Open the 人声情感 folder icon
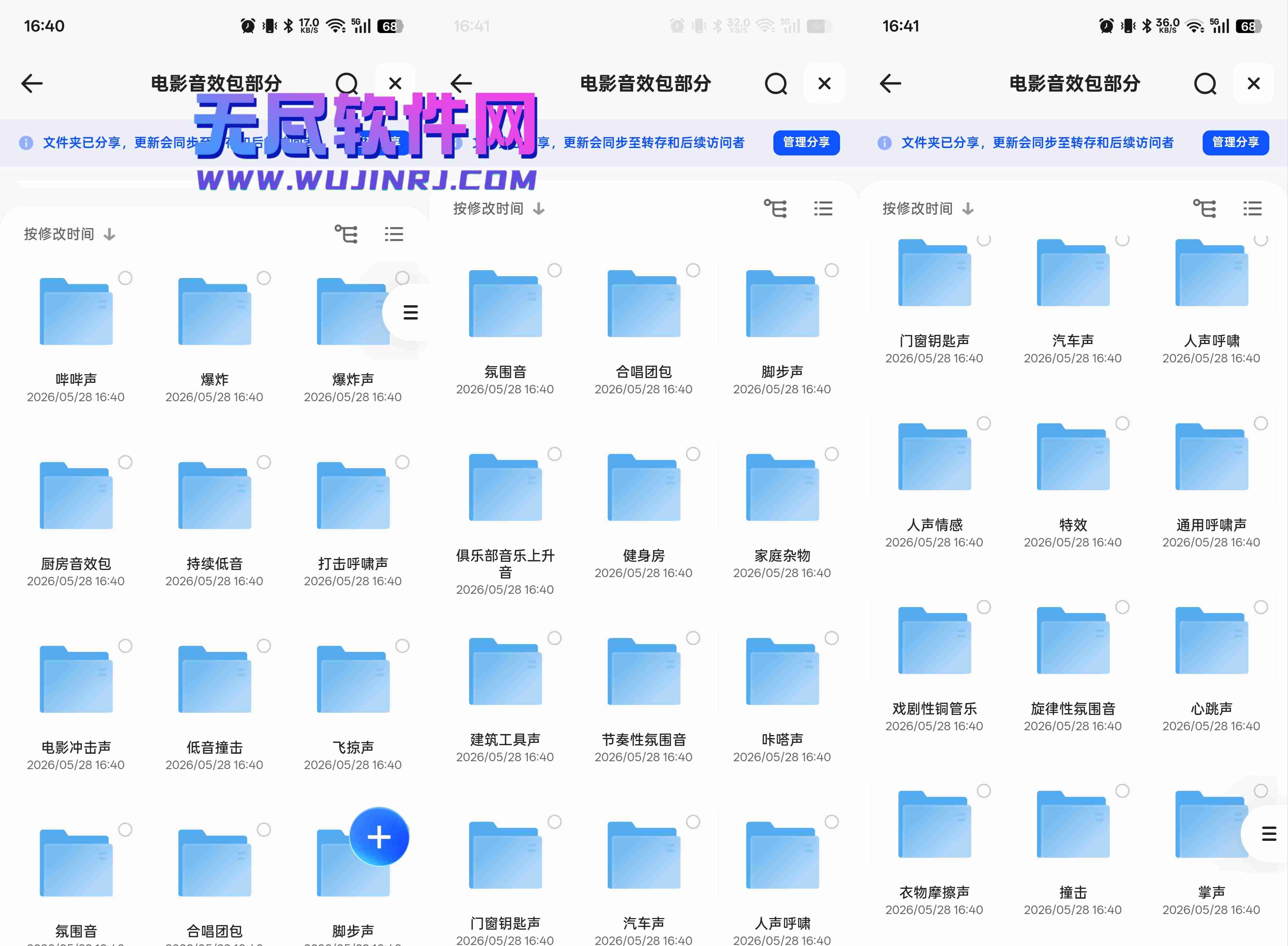The image size is (1288, 946). click(934, 456)
